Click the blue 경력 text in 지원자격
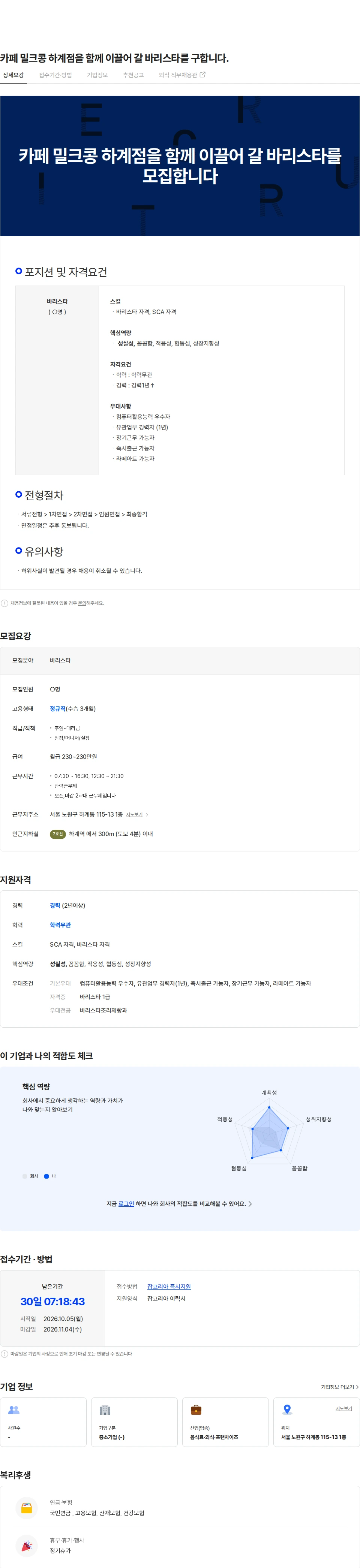This screenshot has width=360, height=1568. coord(55,905)
